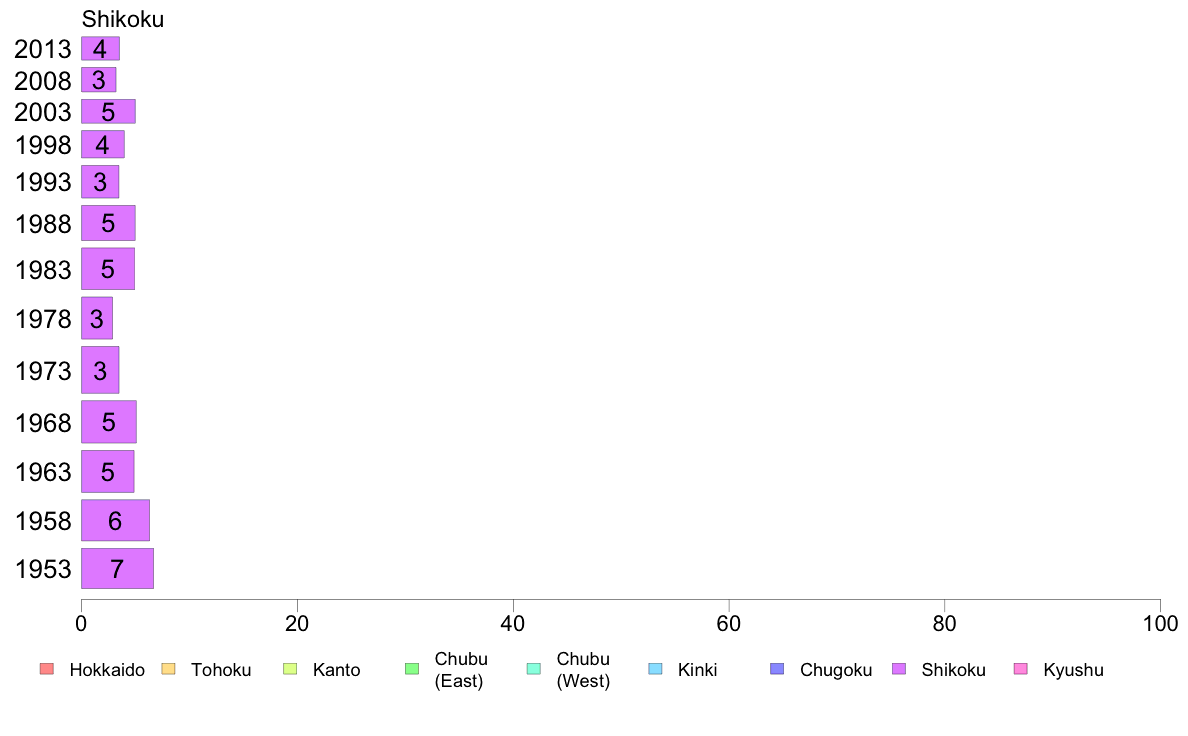This screenshot has height=736, width=1188.
Task: Select the 1978 bar showing 3
Action: pos(97,318)
